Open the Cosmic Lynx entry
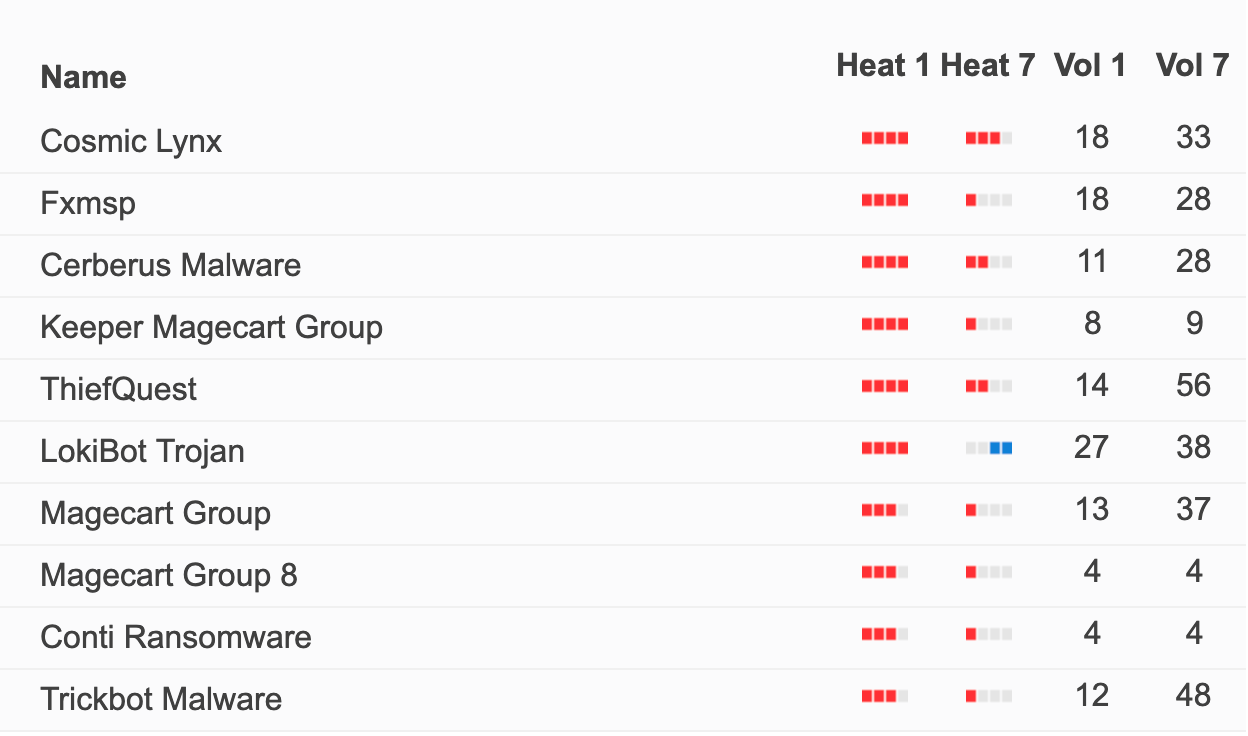This screenshot has height=736, width=1248. [x=131, y=141]
